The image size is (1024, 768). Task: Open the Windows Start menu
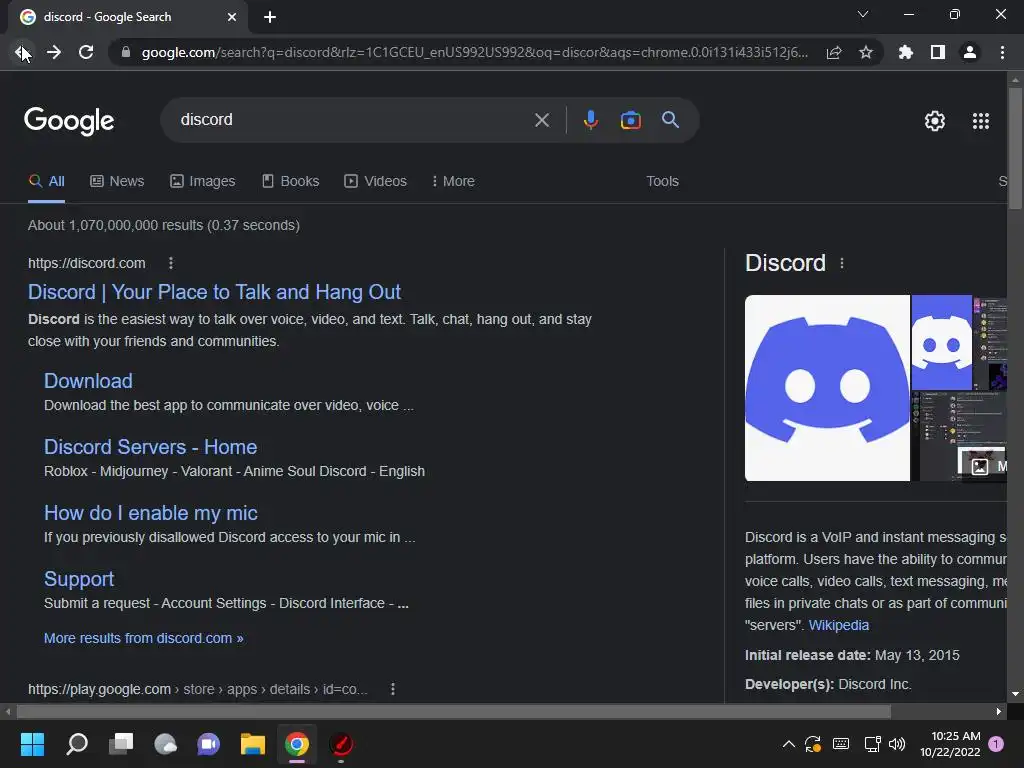[x=32, y=744]
